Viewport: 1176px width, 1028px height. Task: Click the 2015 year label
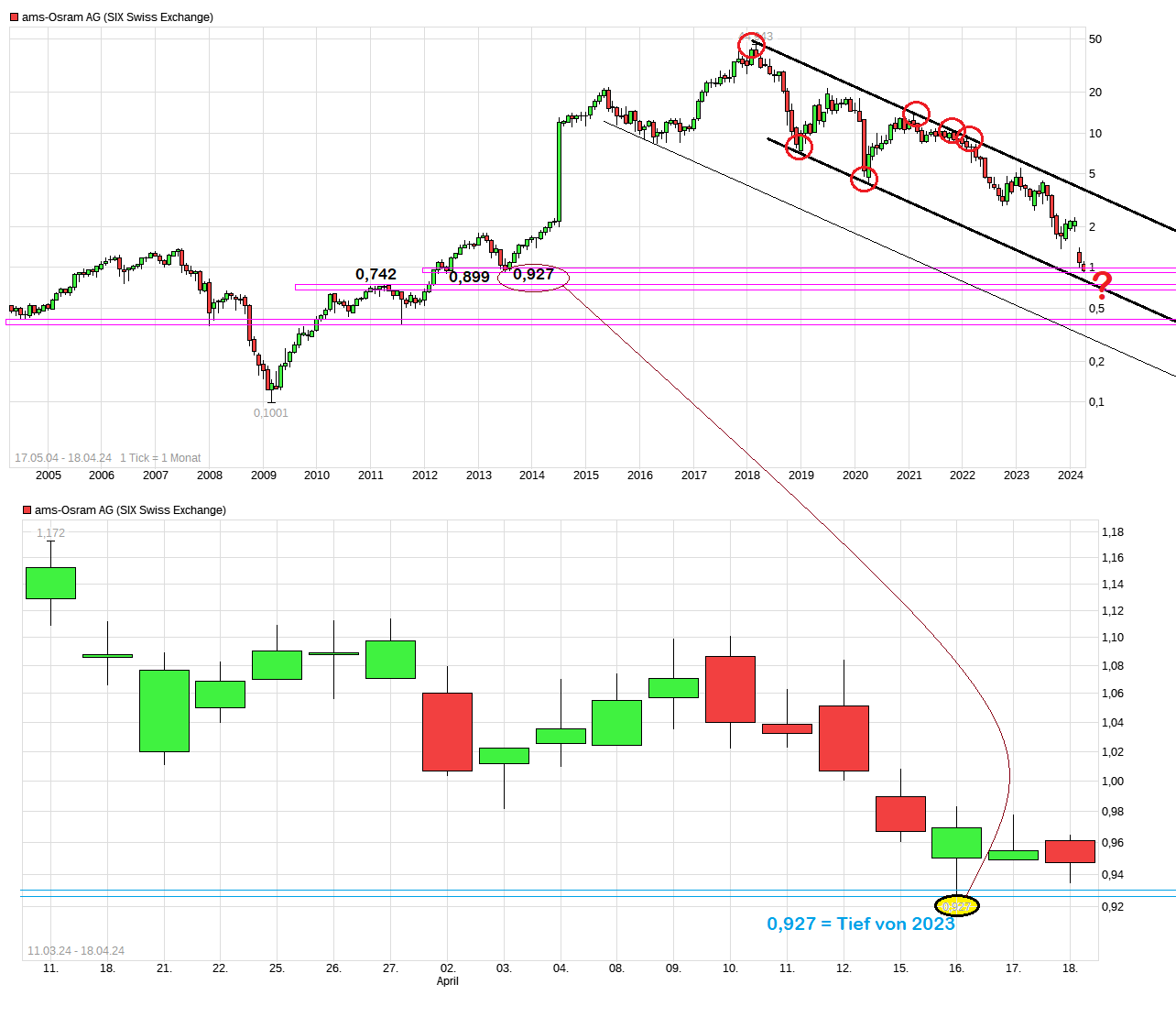pyautogui.click(x=586, y=476)
